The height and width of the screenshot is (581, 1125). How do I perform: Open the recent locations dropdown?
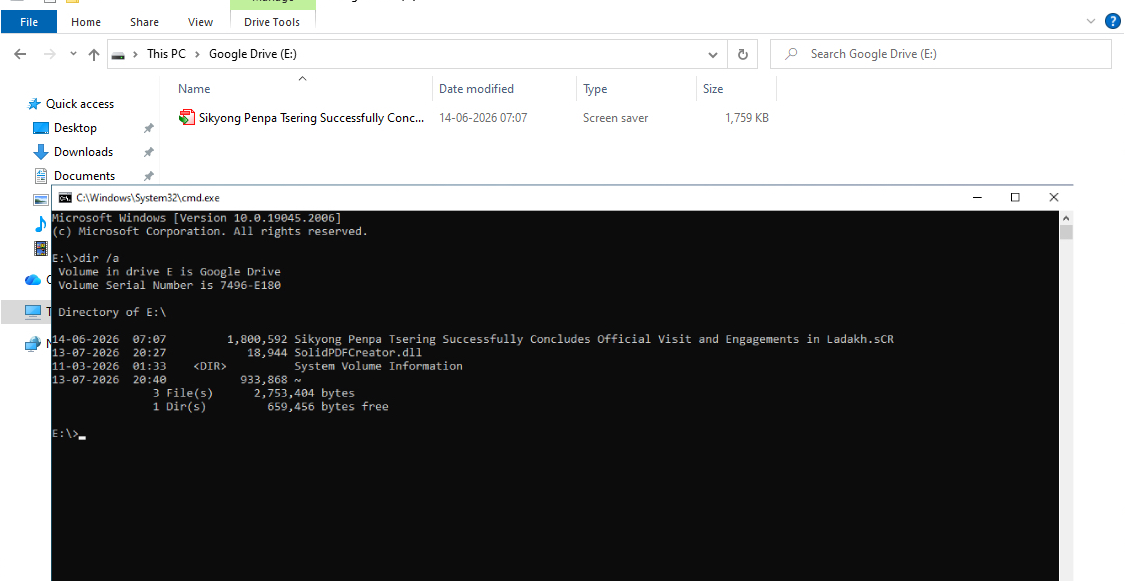73,54
